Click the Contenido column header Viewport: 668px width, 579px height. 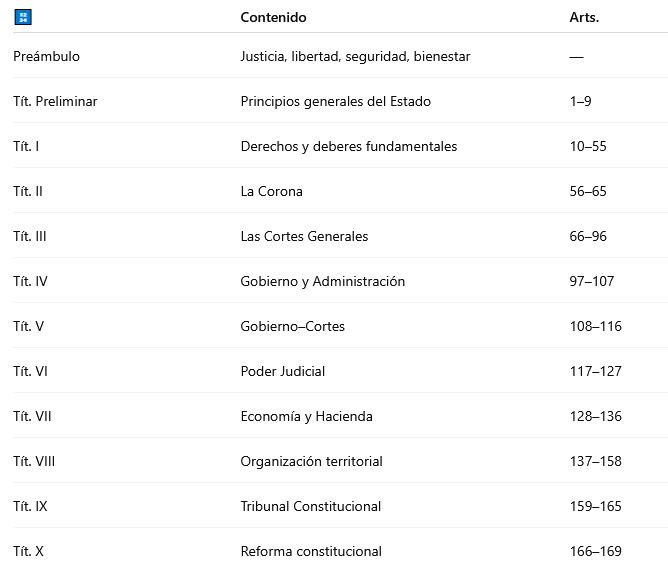pos(273,17)
